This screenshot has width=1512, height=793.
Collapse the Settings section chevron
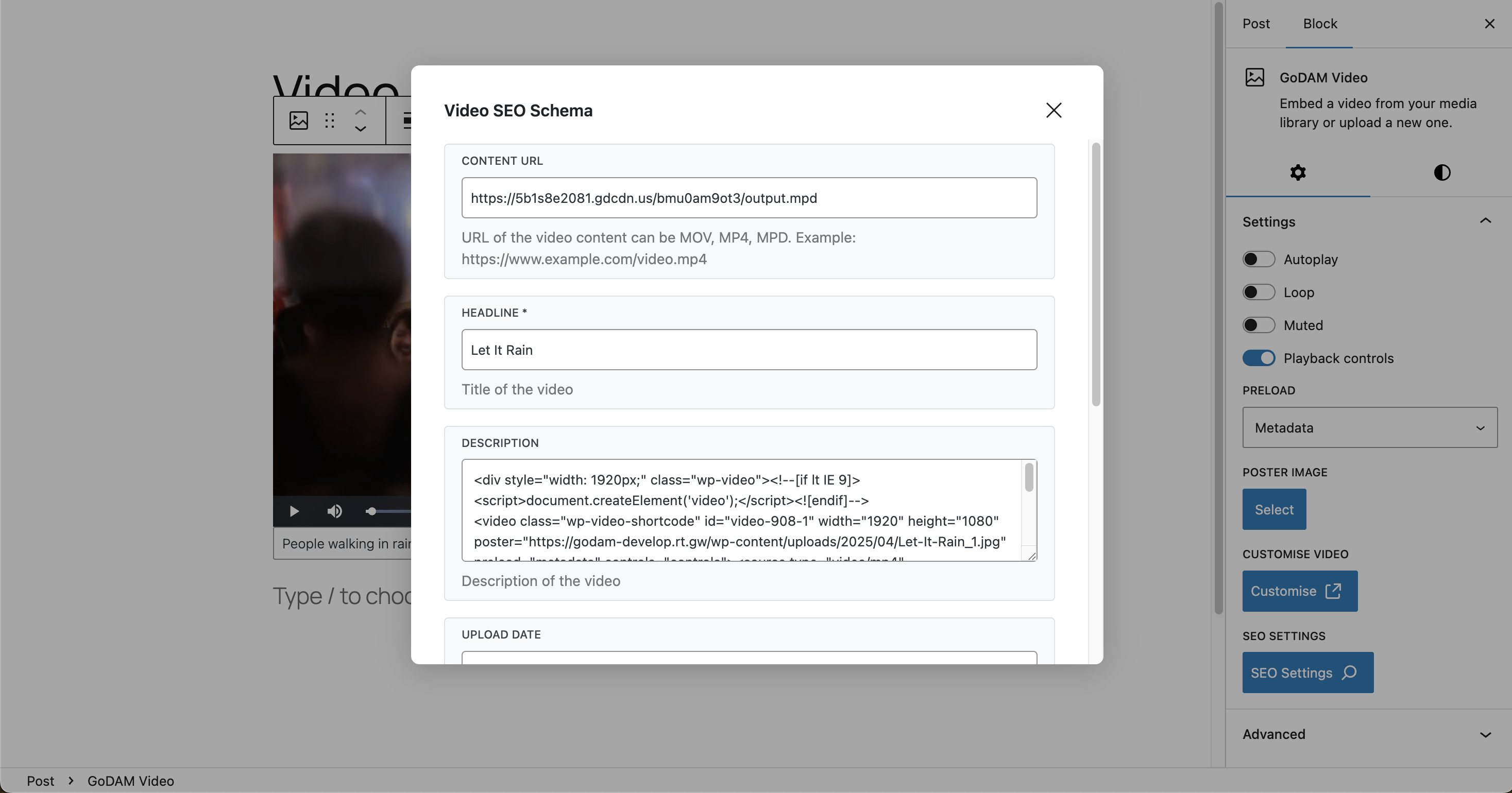click(x=1485, y=221)
